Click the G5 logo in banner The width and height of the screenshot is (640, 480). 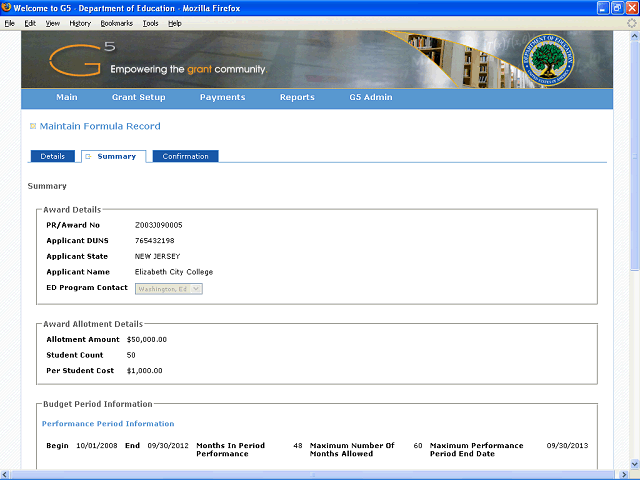coord(82,60)
